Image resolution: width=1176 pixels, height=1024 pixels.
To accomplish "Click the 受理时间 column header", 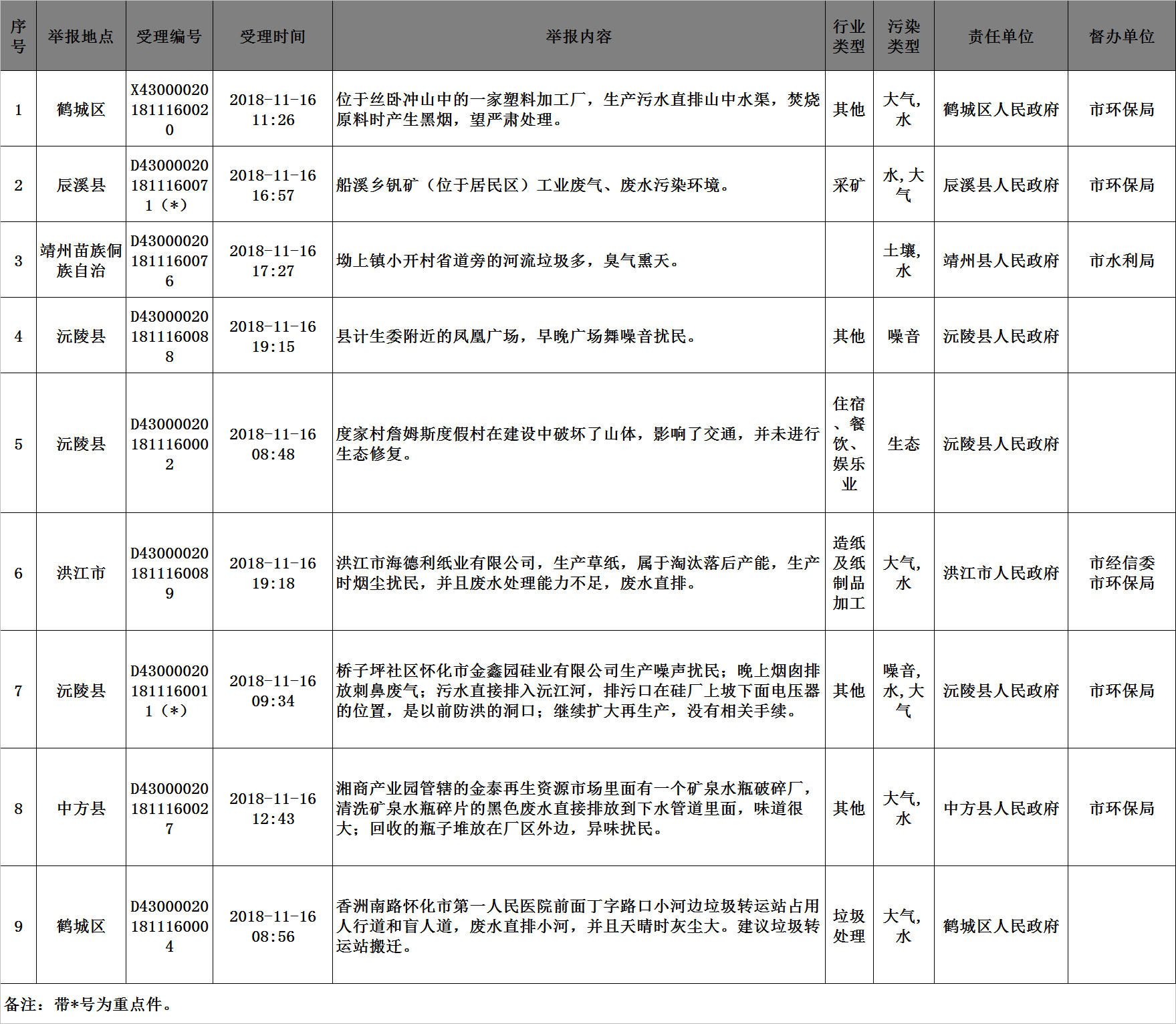I will (x=273, y=36).
